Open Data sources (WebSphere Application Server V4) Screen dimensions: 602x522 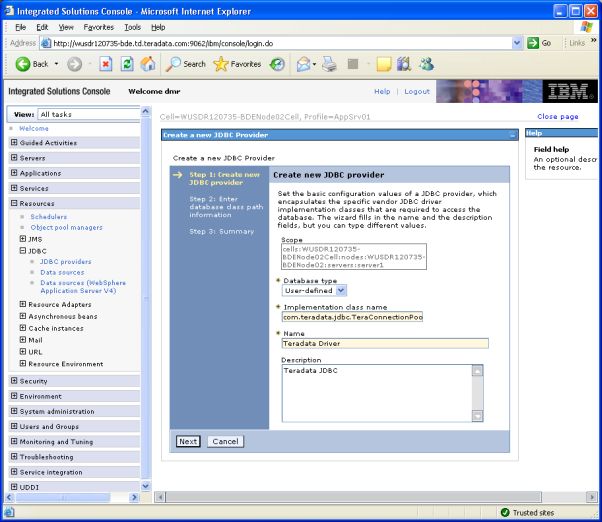pyautogui.click(x=83, y=287)
